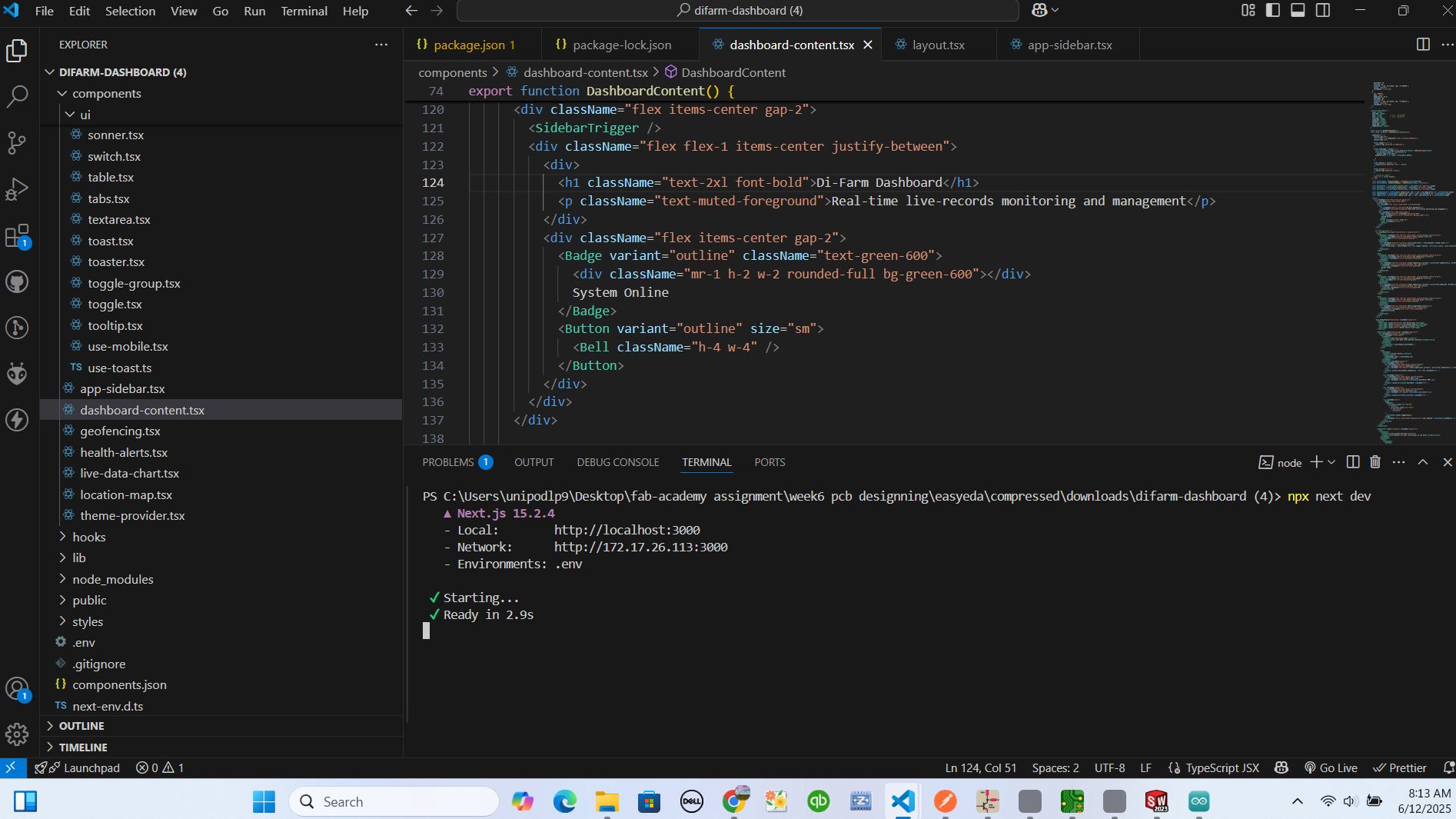Click the Copilot status icon in status bar
Viewport: 1456px width, 819px height.
click(x=1281, y=767)
